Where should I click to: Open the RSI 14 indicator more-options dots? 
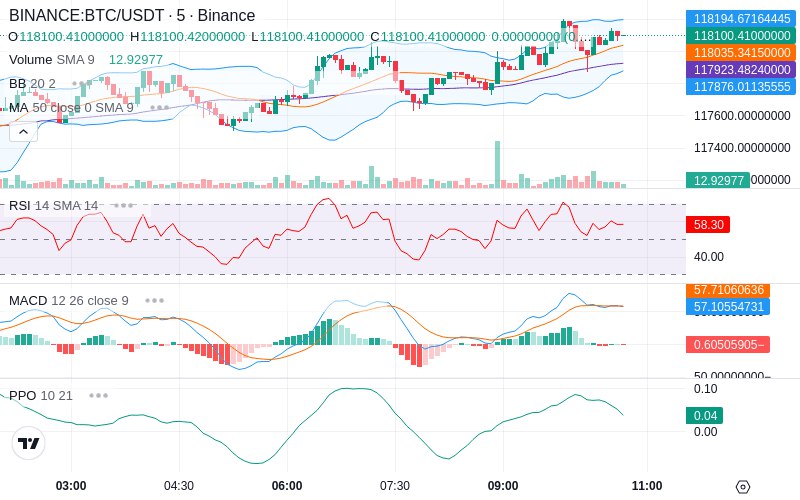click(123, 206)
